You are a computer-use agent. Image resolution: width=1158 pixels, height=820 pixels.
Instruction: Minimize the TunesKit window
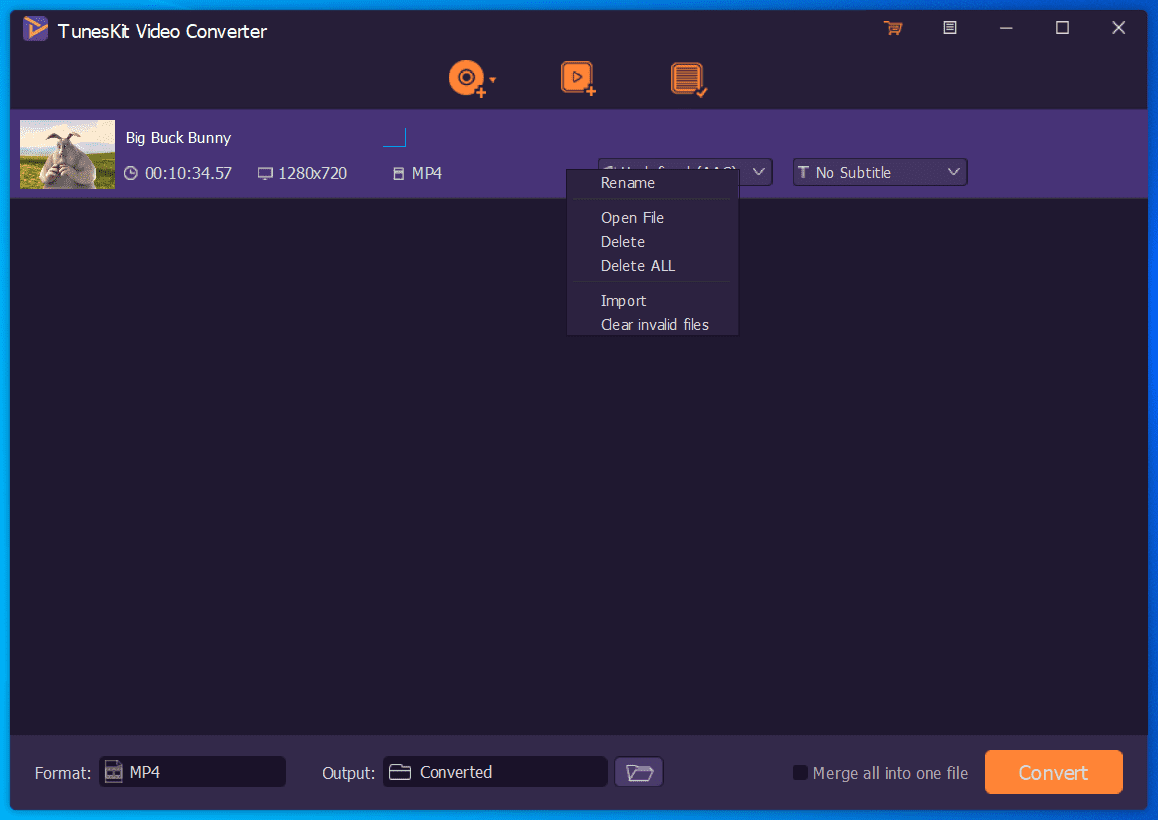(1006, 28)
